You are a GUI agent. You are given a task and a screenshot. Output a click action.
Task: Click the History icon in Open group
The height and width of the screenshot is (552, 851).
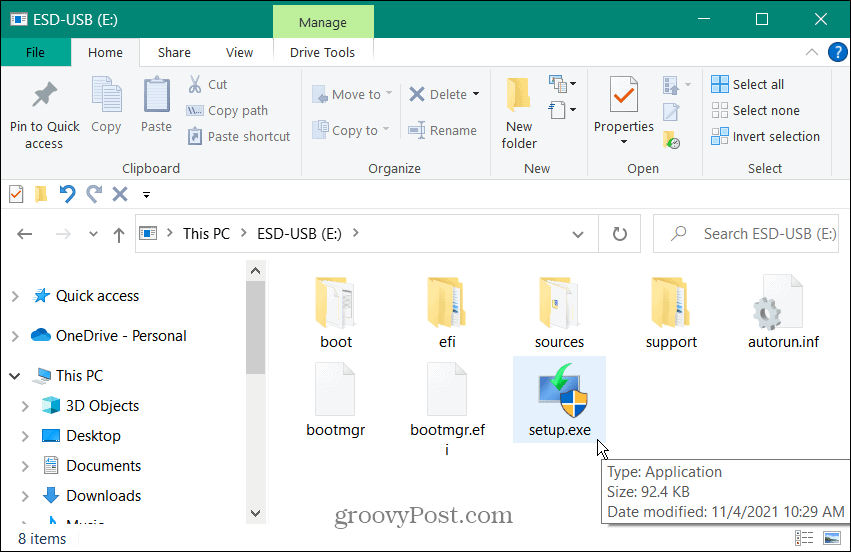click(671, 141)
